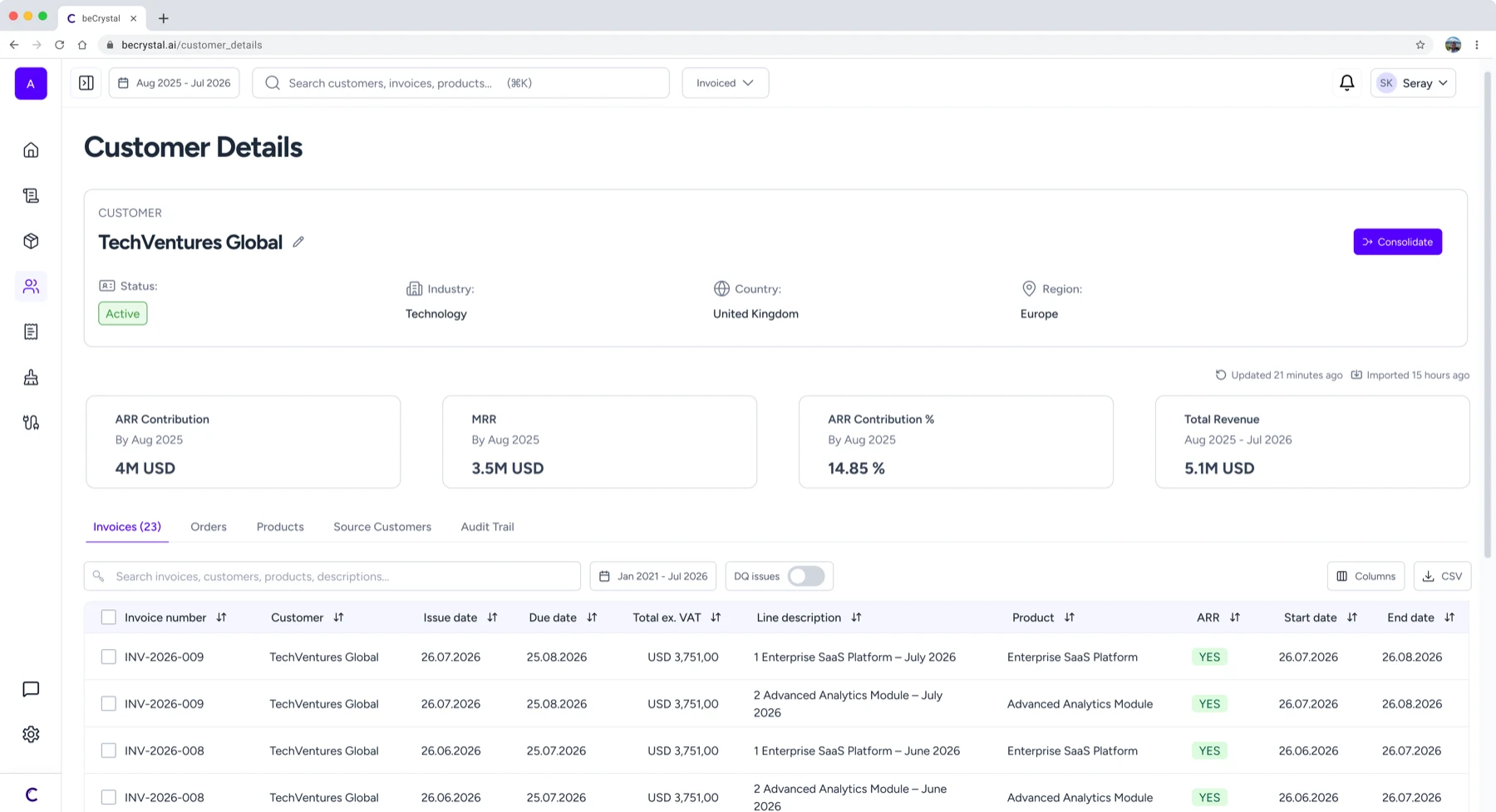
Task: Open the Home icon in sidebar
Action: [31, 150]
